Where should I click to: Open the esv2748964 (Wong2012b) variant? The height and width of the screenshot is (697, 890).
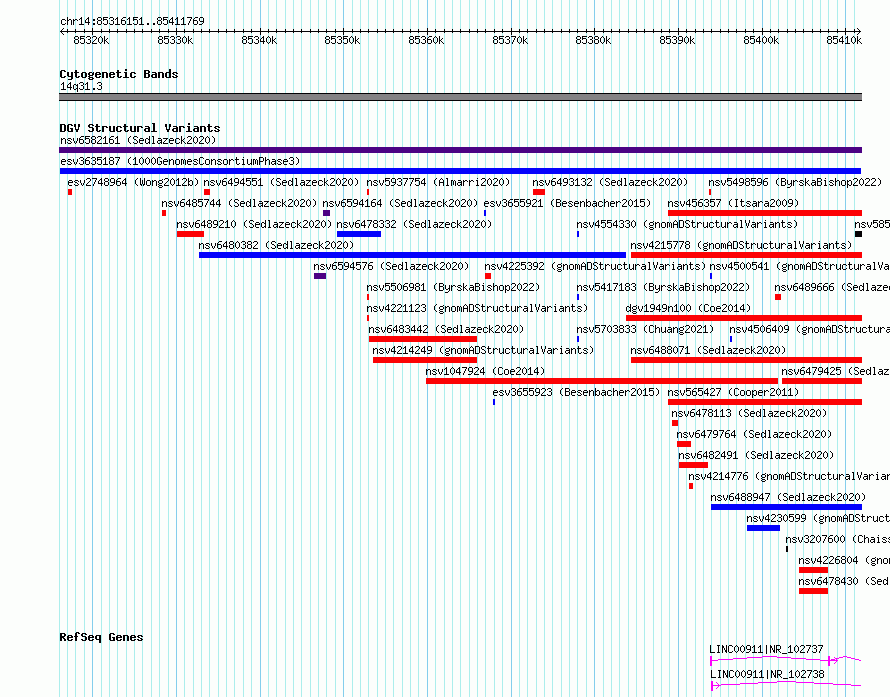pyautogui.click(x=133, y=182)
